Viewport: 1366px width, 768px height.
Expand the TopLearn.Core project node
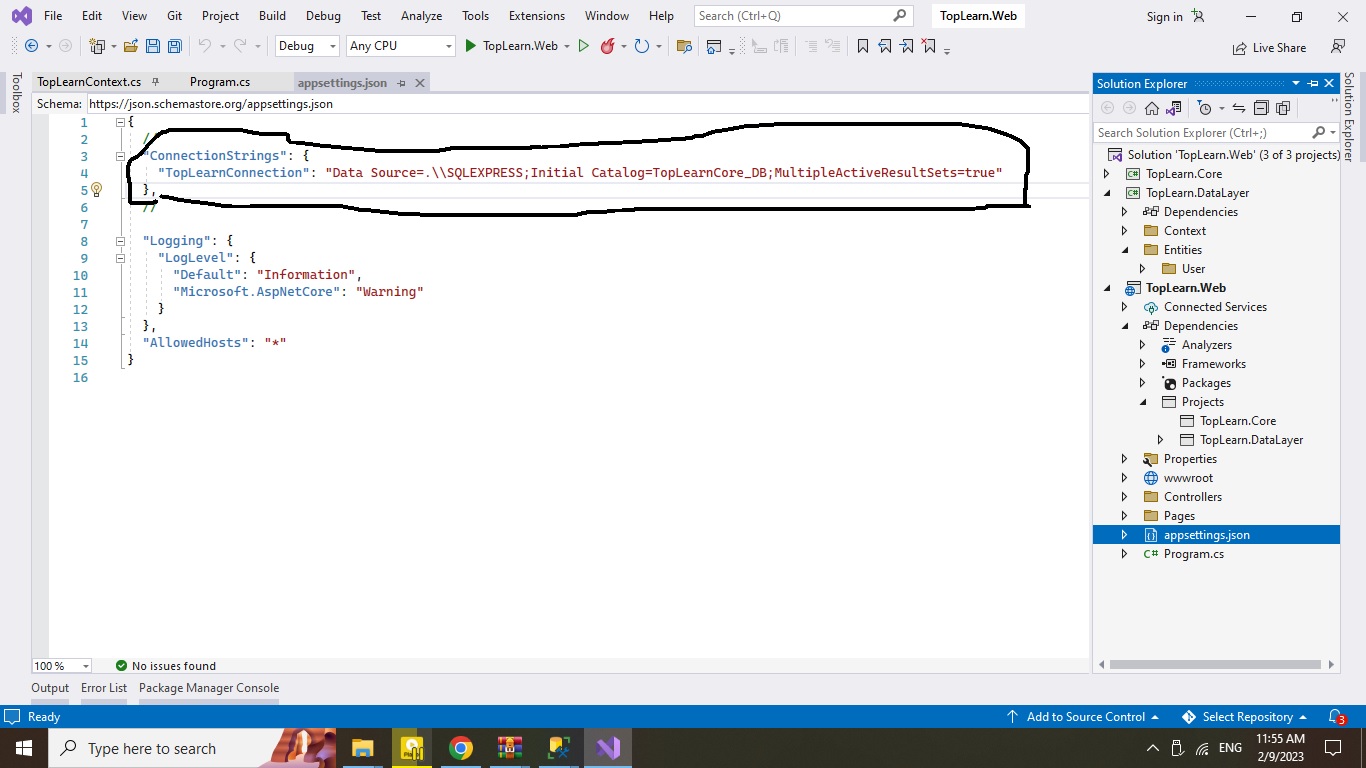coord(1106,174)
